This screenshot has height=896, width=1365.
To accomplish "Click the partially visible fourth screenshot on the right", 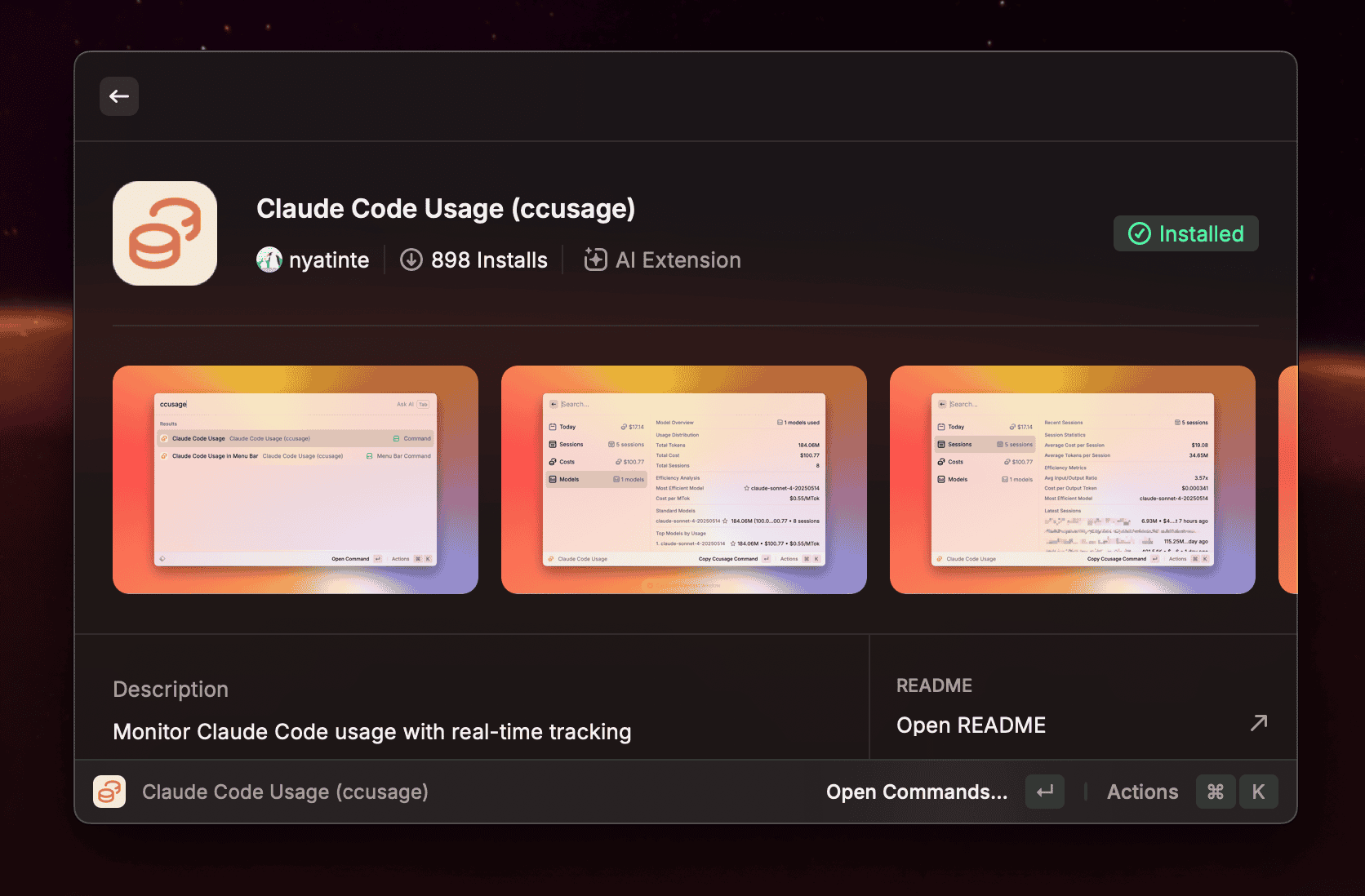I will (1288, 480).
